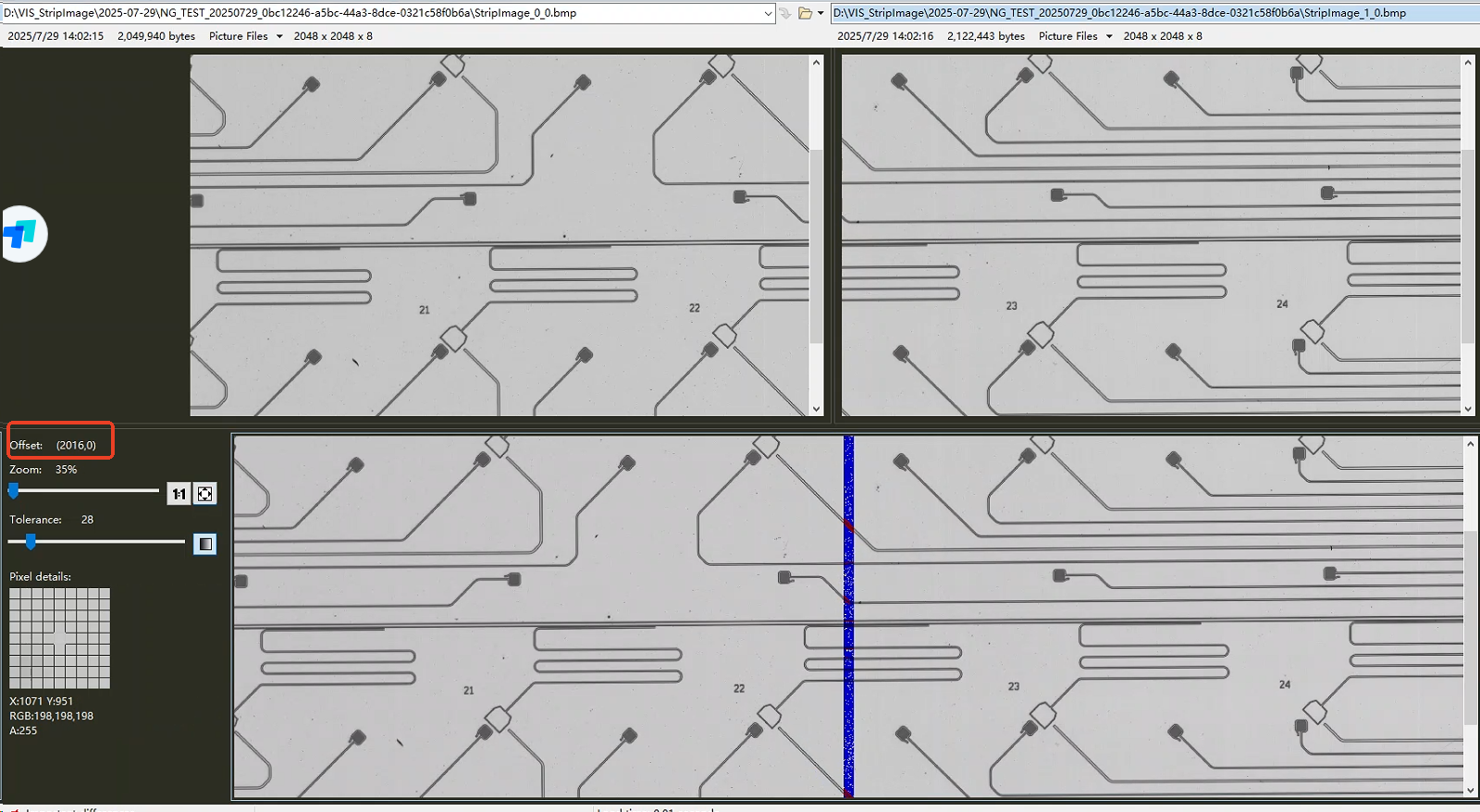Click the left image pane scroll down arrow

(816, 409)
